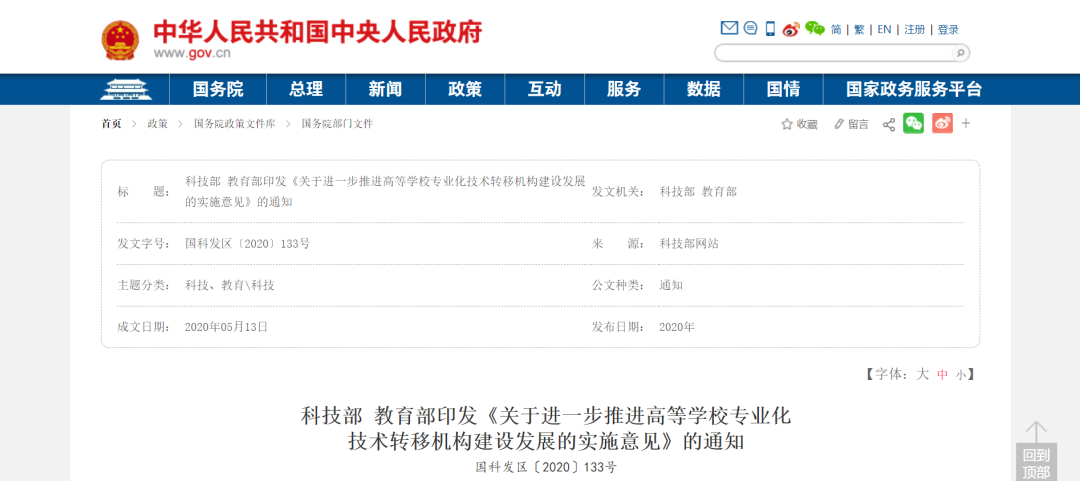
Task: Open the mobile phone version icon
Action: click(770, 28)
